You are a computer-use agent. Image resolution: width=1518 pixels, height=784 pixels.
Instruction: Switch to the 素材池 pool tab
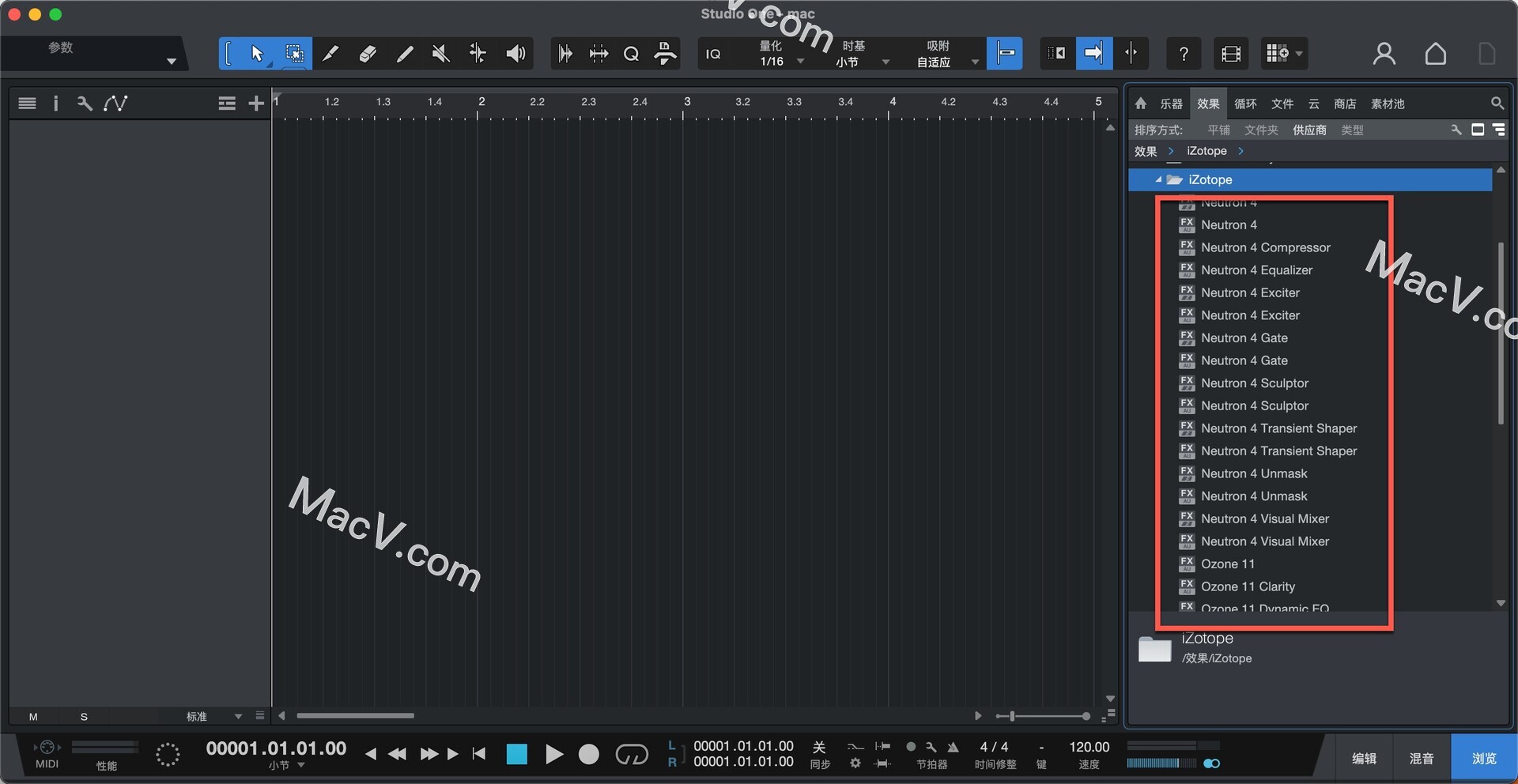(1388, 104)
